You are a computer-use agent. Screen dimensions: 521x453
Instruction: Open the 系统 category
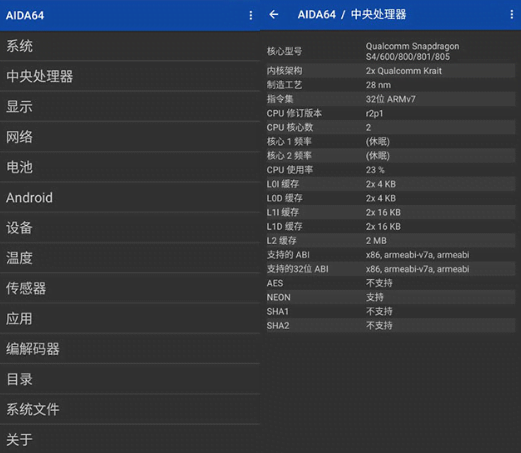point(130,46)
